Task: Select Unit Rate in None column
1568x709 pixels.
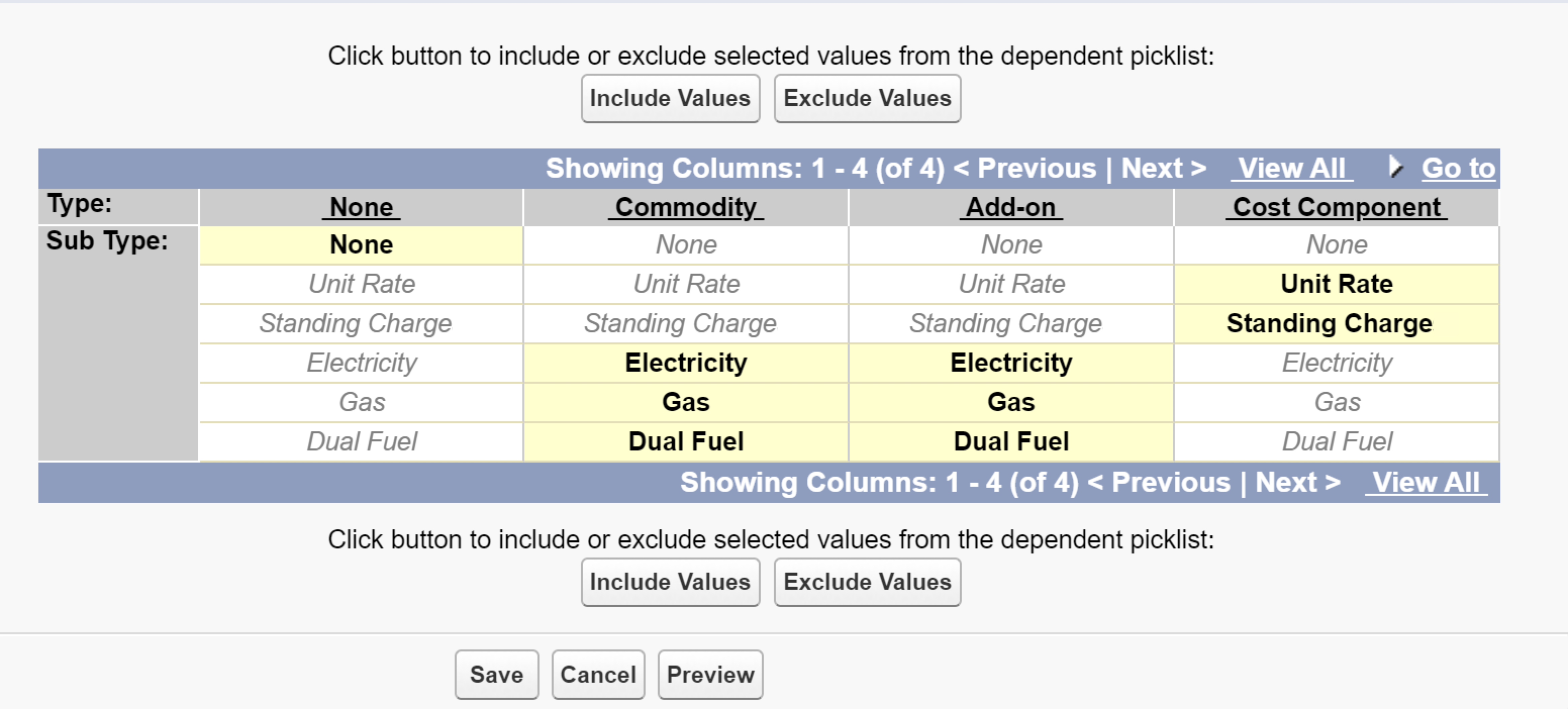Action: pyautogui.click(x=361, y=284)
